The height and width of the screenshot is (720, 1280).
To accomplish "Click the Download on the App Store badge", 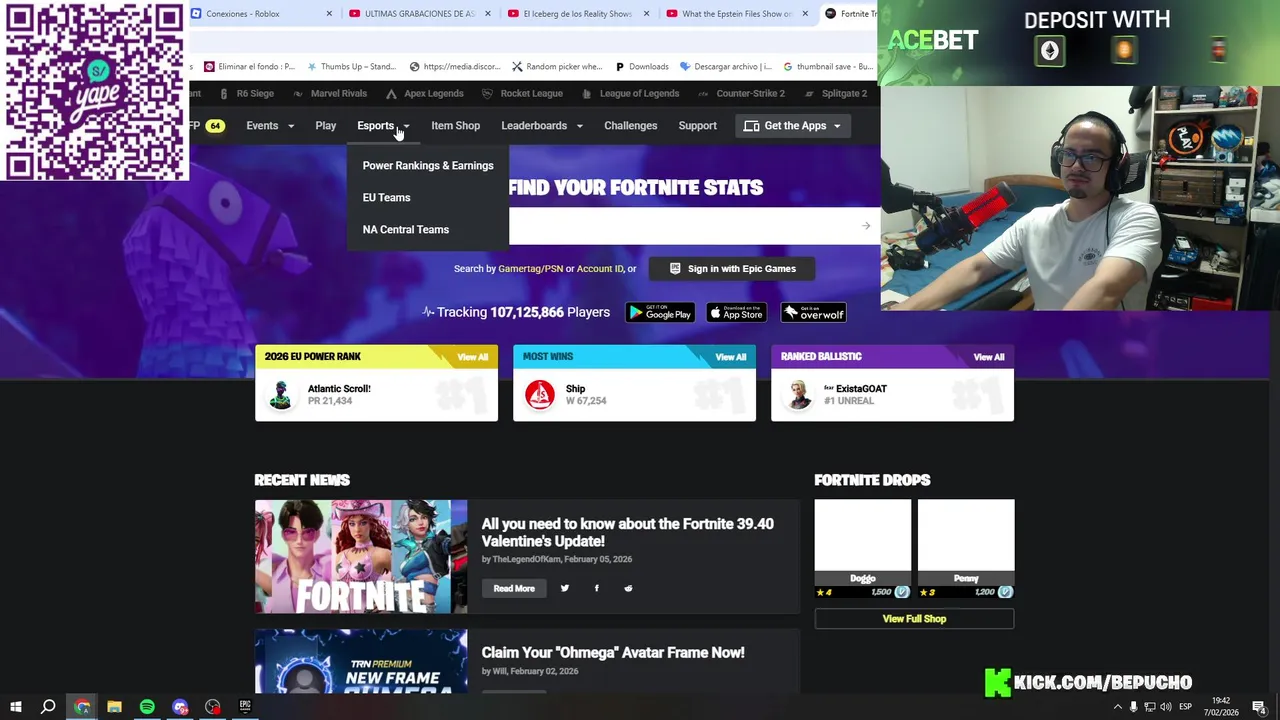I will [737, 313].
